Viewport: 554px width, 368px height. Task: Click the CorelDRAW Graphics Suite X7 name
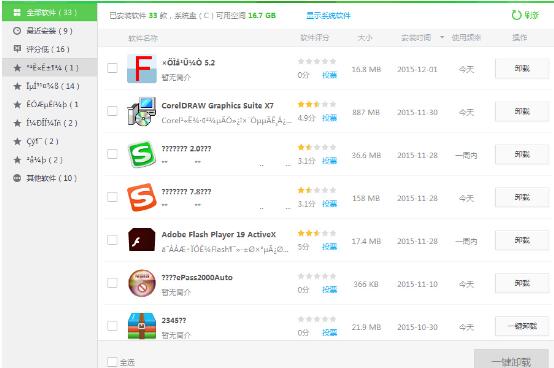217,105
